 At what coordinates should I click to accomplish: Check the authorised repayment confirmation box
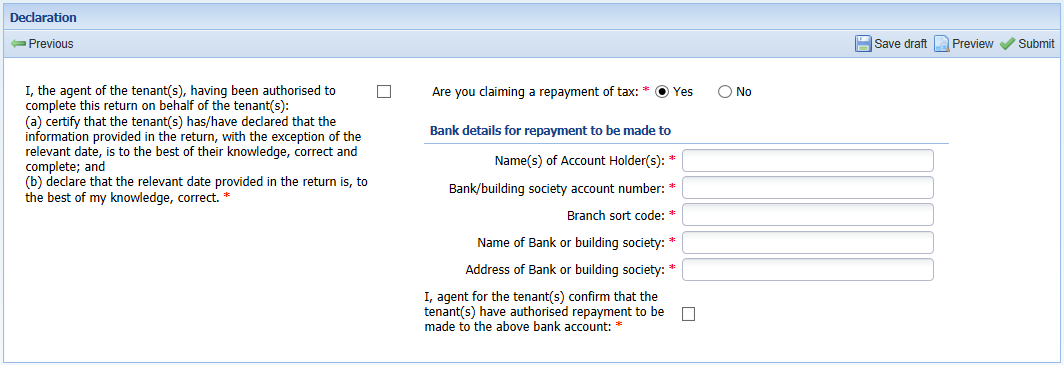[689, 313]
